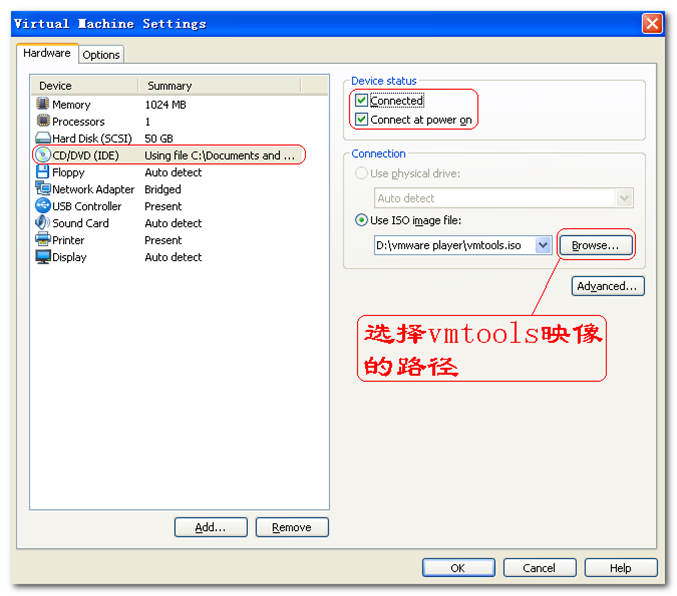Click the Display Auto detect summary
Image resolution: width=677 pixels, height=596 pixels.
coord(173,257)
